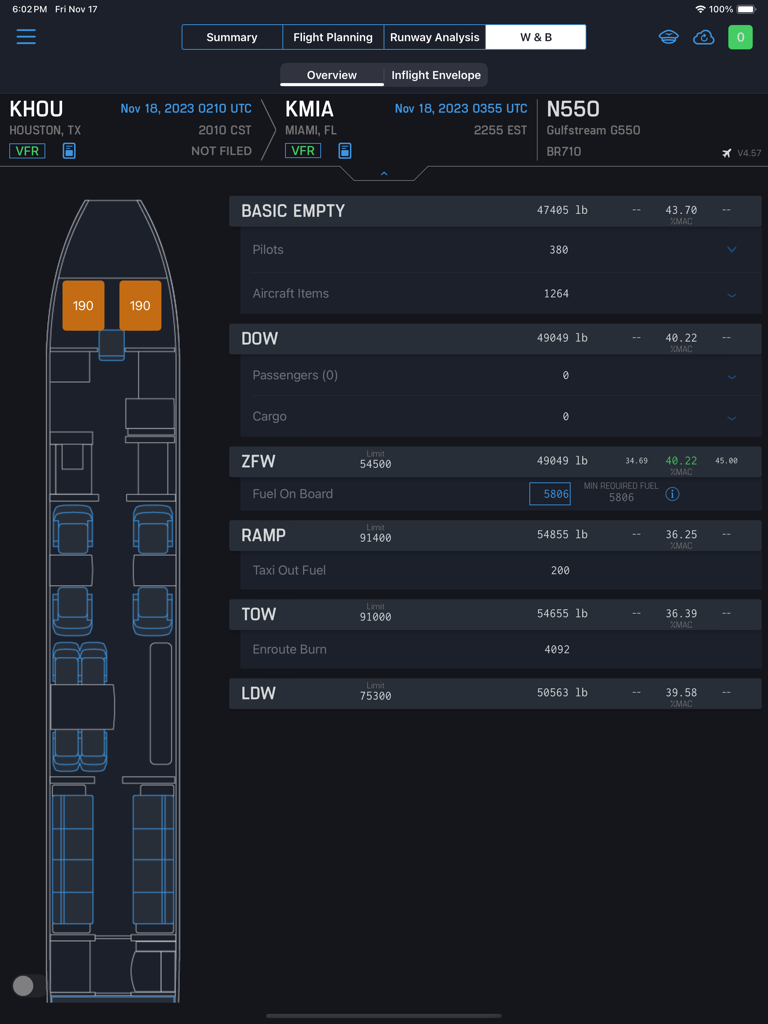Expand the Pilots row
Viewport: 768px width, 1024px height.
click(731, 249)
